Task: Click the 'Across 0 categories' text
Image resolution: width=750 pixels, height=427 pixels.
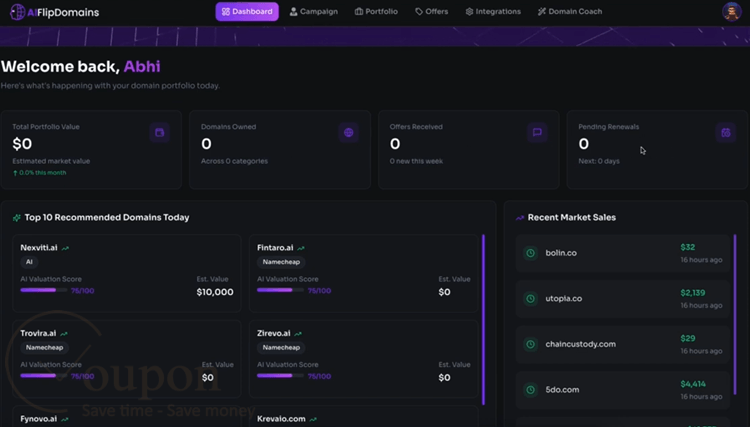Action: [234, 161]
